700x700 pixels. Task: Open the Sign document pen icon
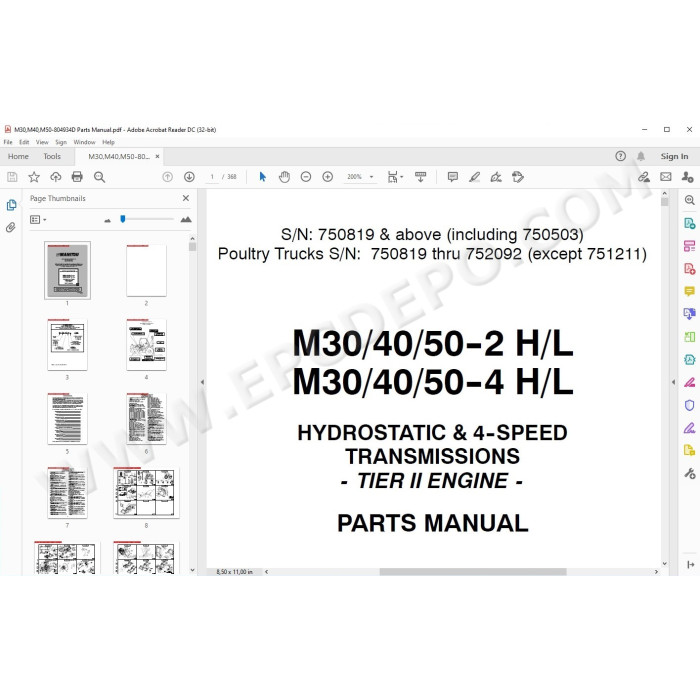[496, 177]
